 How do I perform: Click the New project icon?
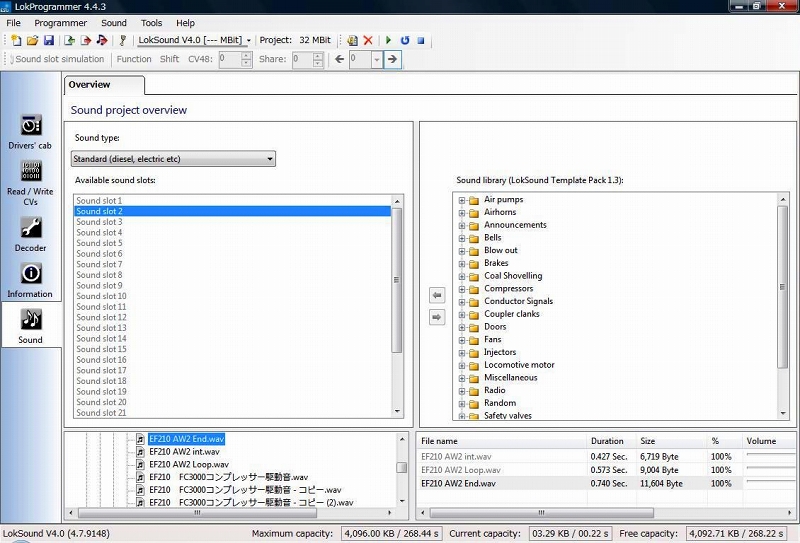[16, 40]
